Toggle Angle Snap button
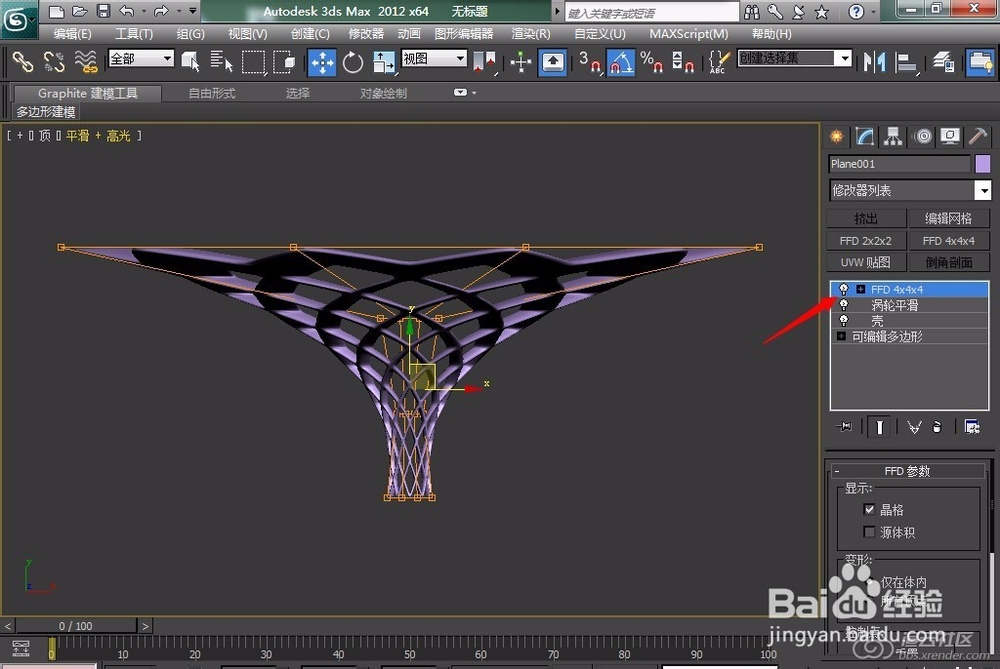1000x669 pixels. [621, 62]
